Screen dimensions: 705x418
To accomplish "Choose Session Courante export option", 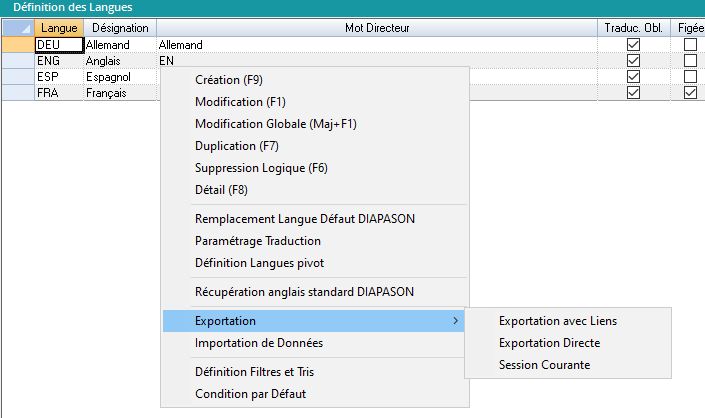I will coord(544,365).
